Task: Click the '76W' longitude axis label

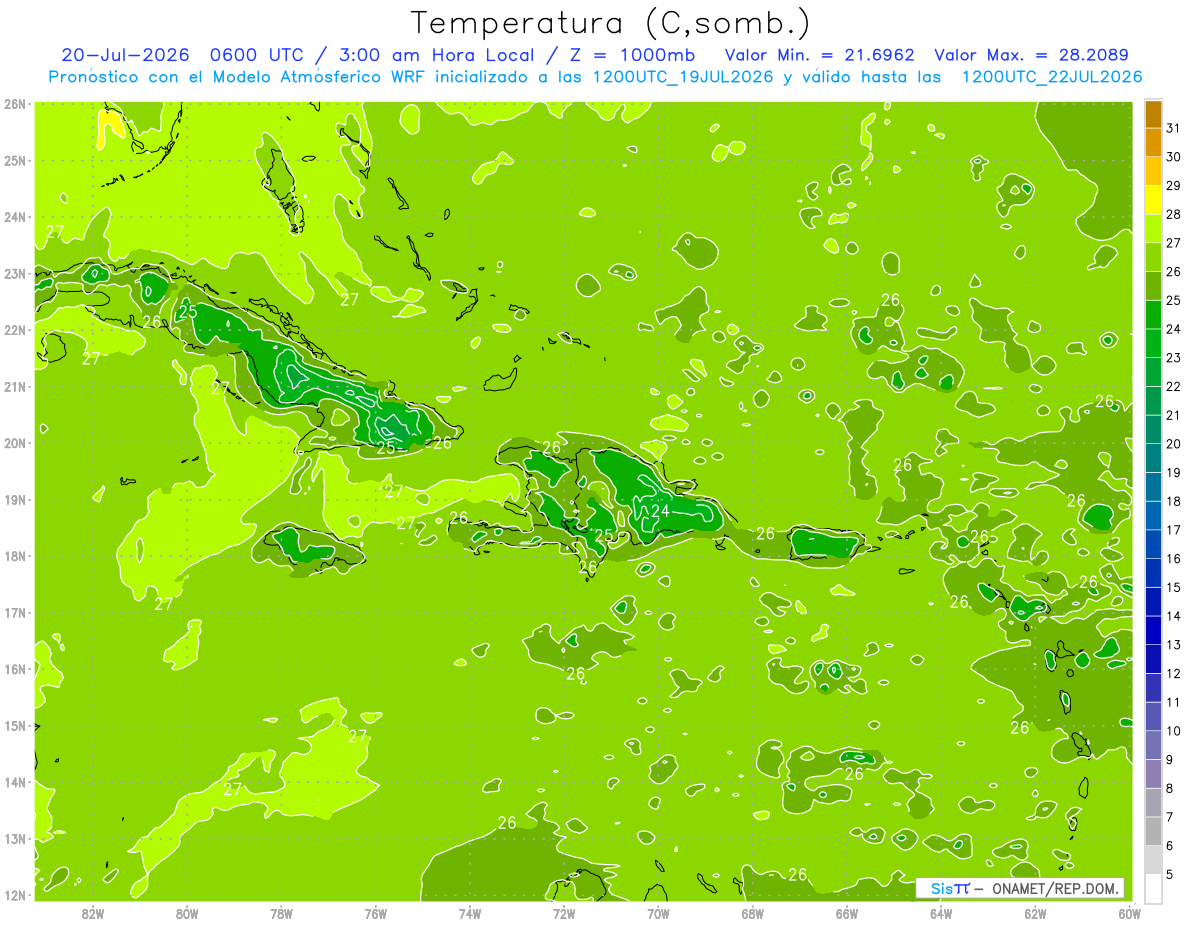Action: [x=375, y=913]
